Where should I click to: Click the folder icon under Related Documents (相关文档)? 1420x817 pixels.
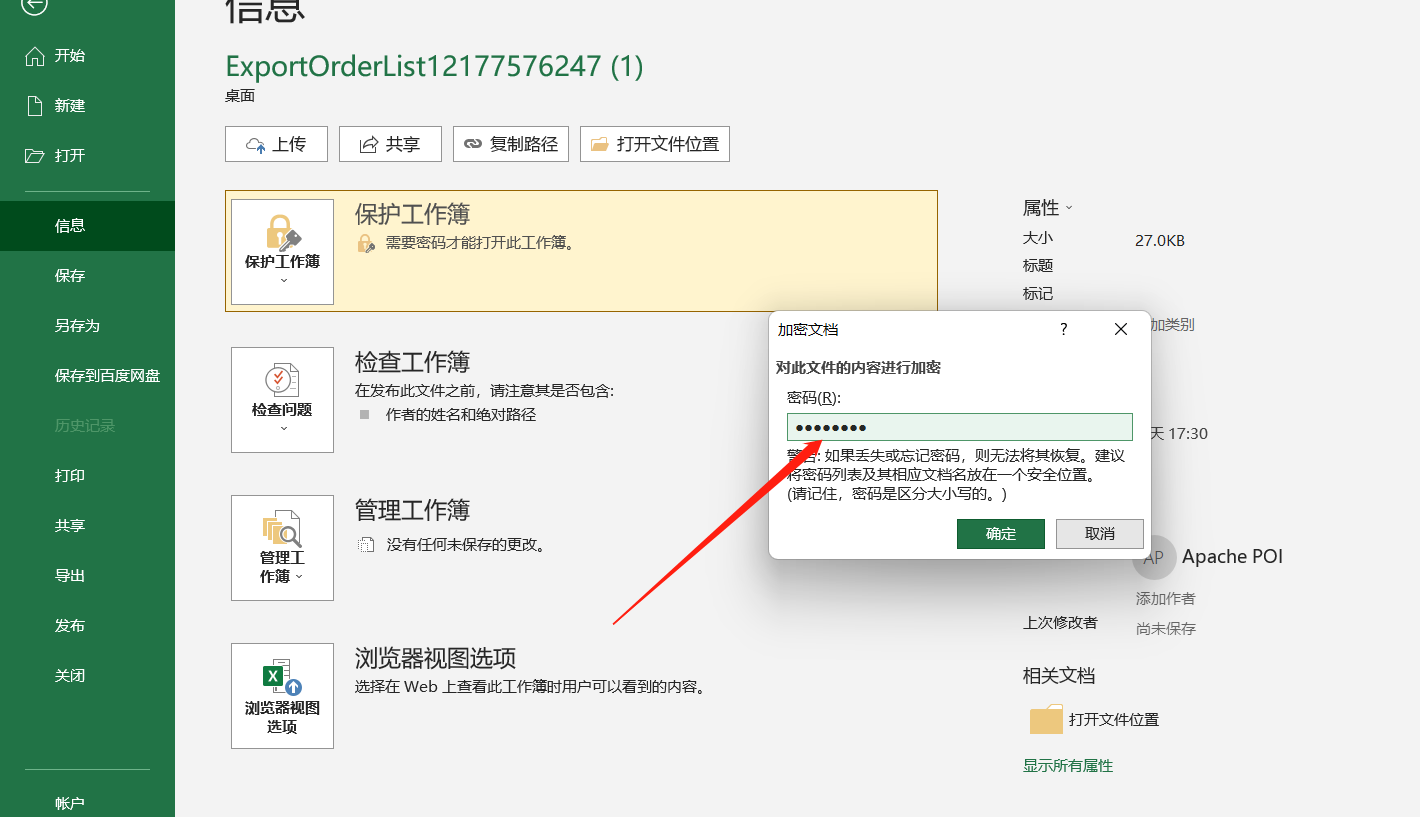pos(1046,720)
